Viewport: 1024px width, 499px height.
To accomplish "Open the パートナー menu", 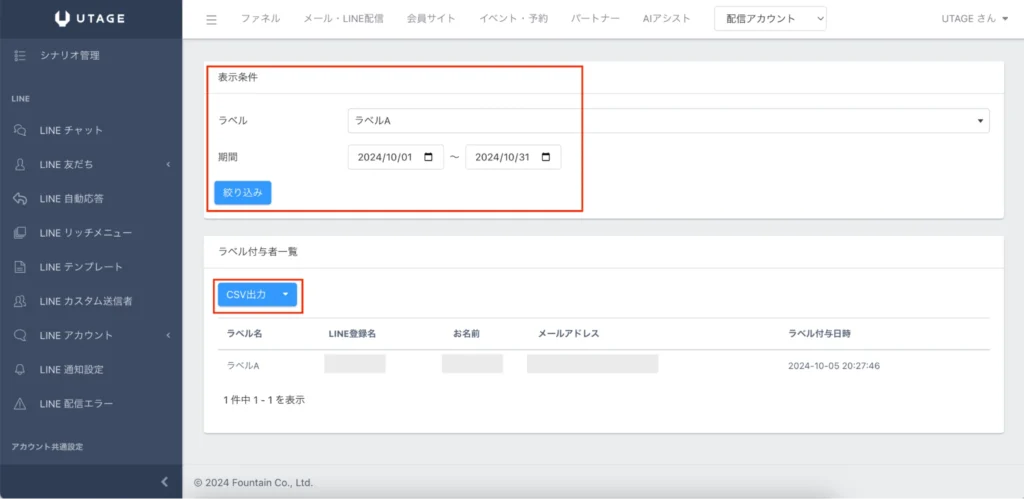I will pyautogui.click(x=595, y=19).
